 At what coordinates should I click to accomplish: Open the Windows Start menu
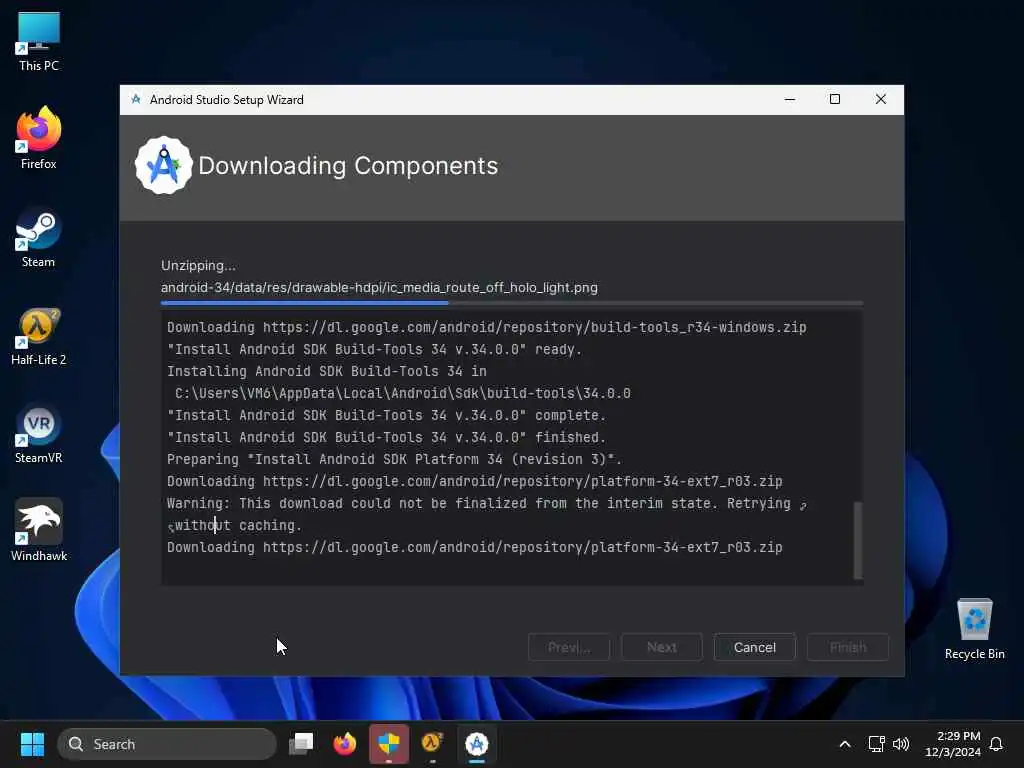[32, 744]
